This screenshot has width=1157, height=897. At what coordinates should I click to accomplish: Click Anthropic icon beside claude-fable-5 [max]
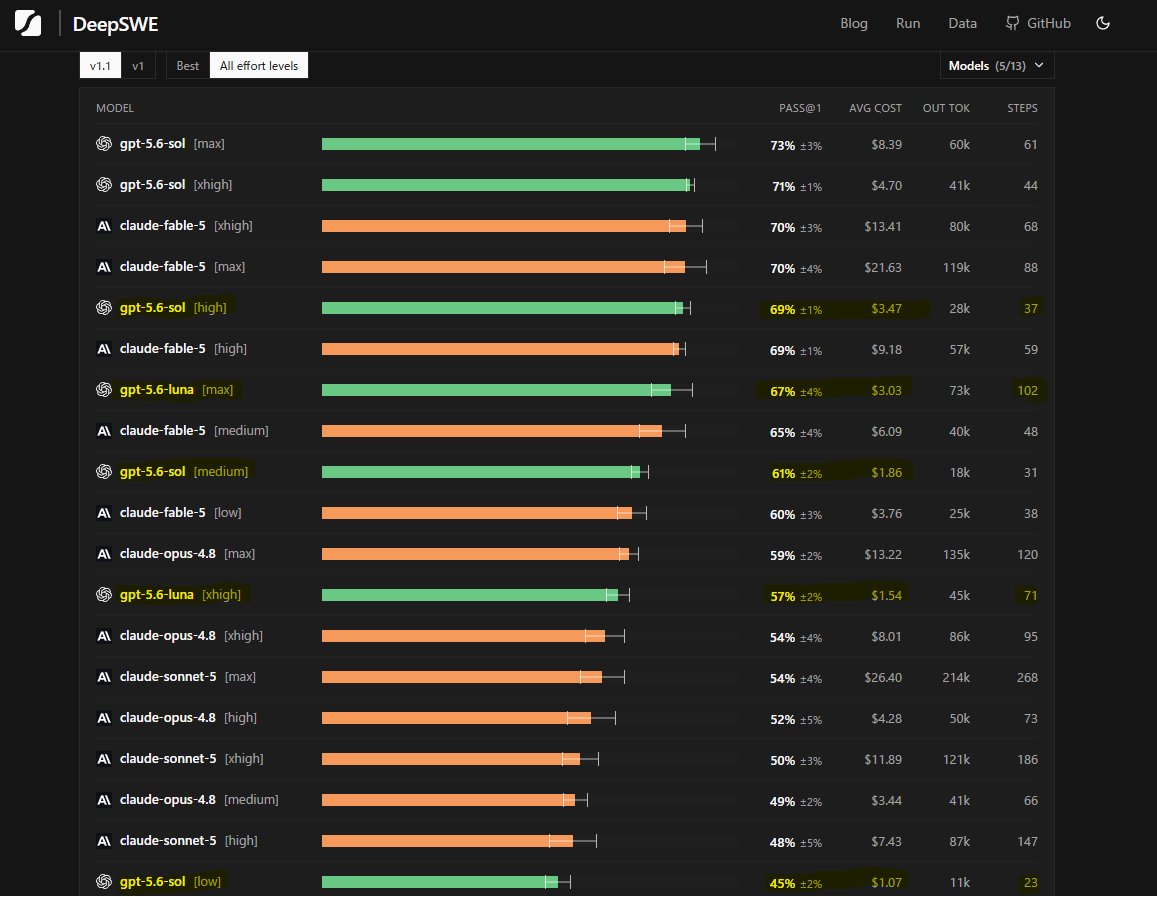coord(104,267)
